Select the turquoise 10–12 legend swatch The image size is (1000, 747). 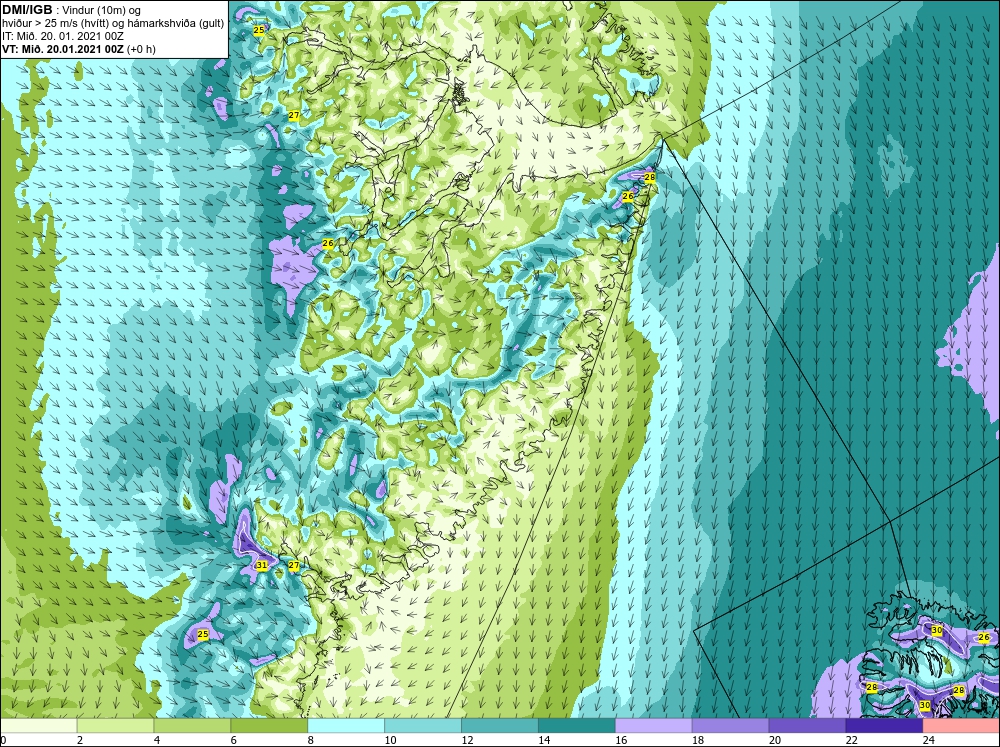423,725
